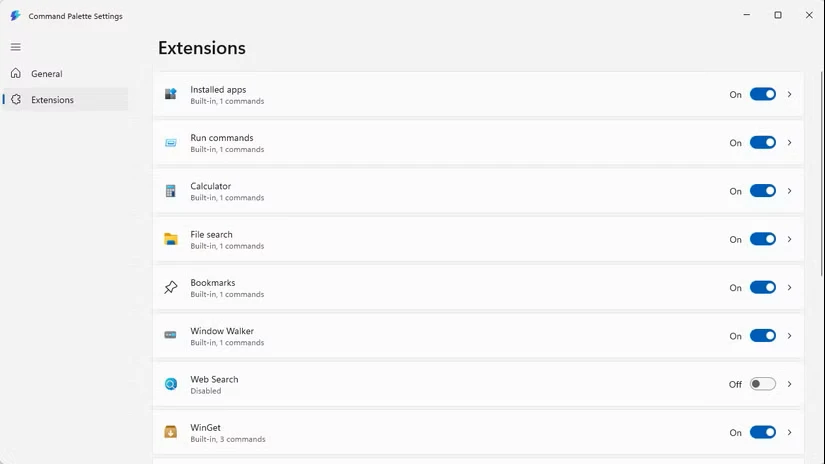Screen dimensions: 825x464
Task: Maximize the Command Palette Settings window
Action: click(x=778, y=15)
